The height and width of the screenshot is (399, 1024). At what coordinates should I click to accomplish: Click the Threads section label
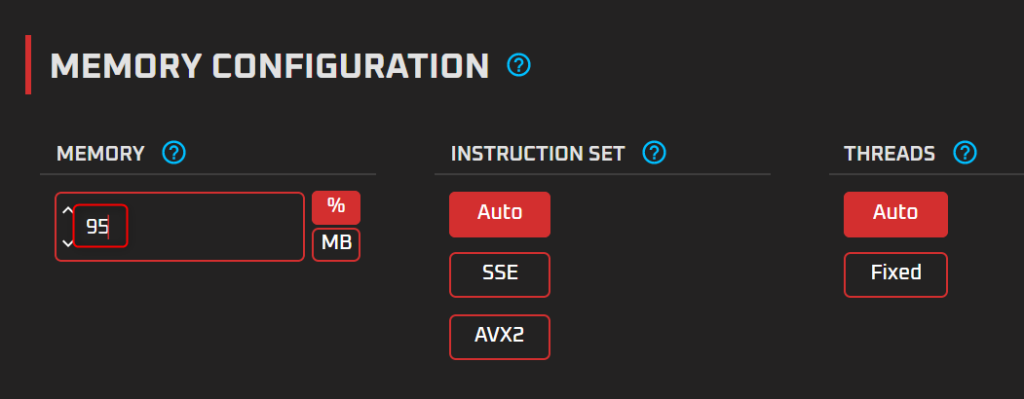pyautogui.click(x=889, y=154)
